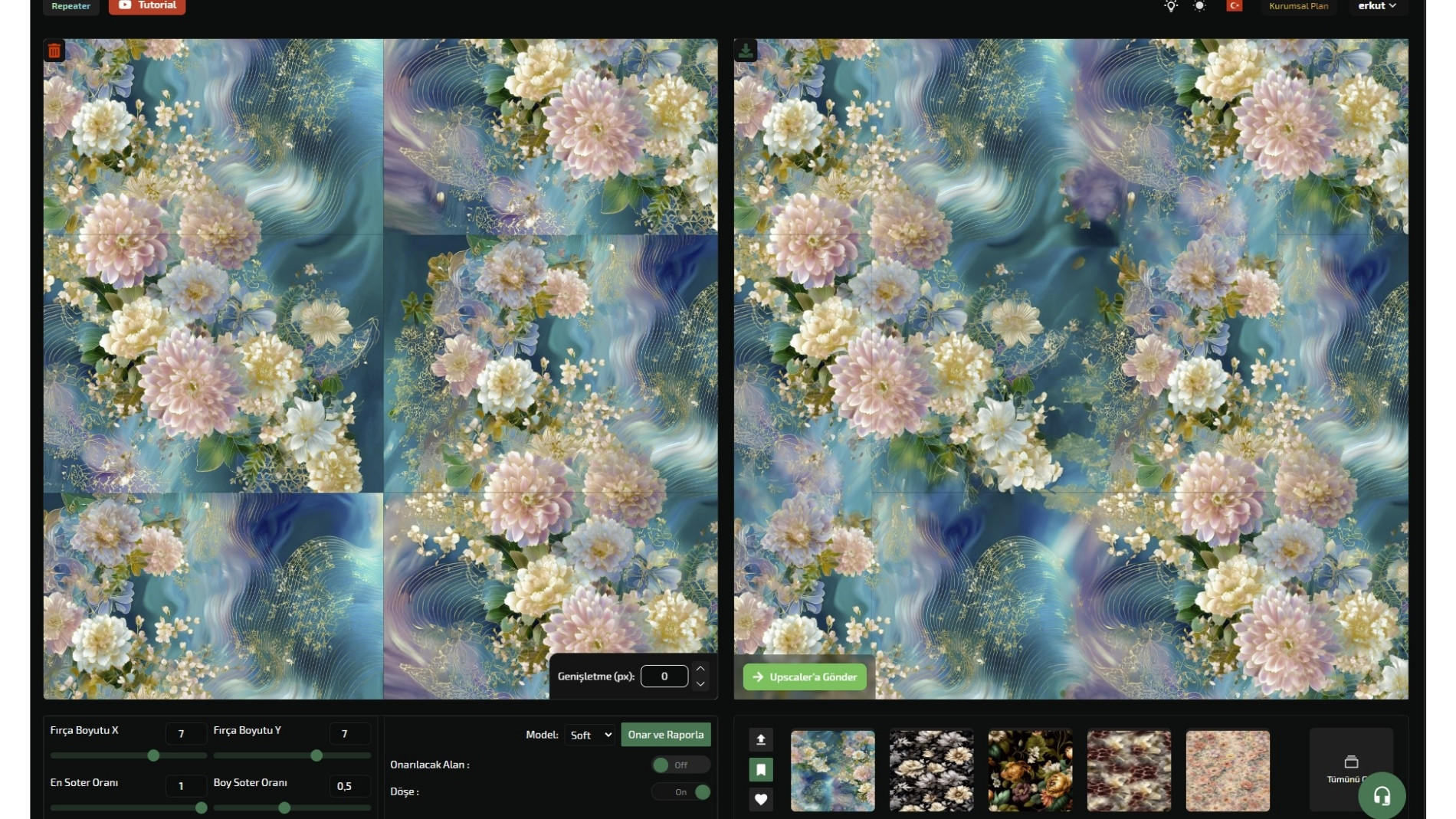This screenshot has height=819, width=1456.
Task: Open support chat headset icon
Action: coord(1382,796)
